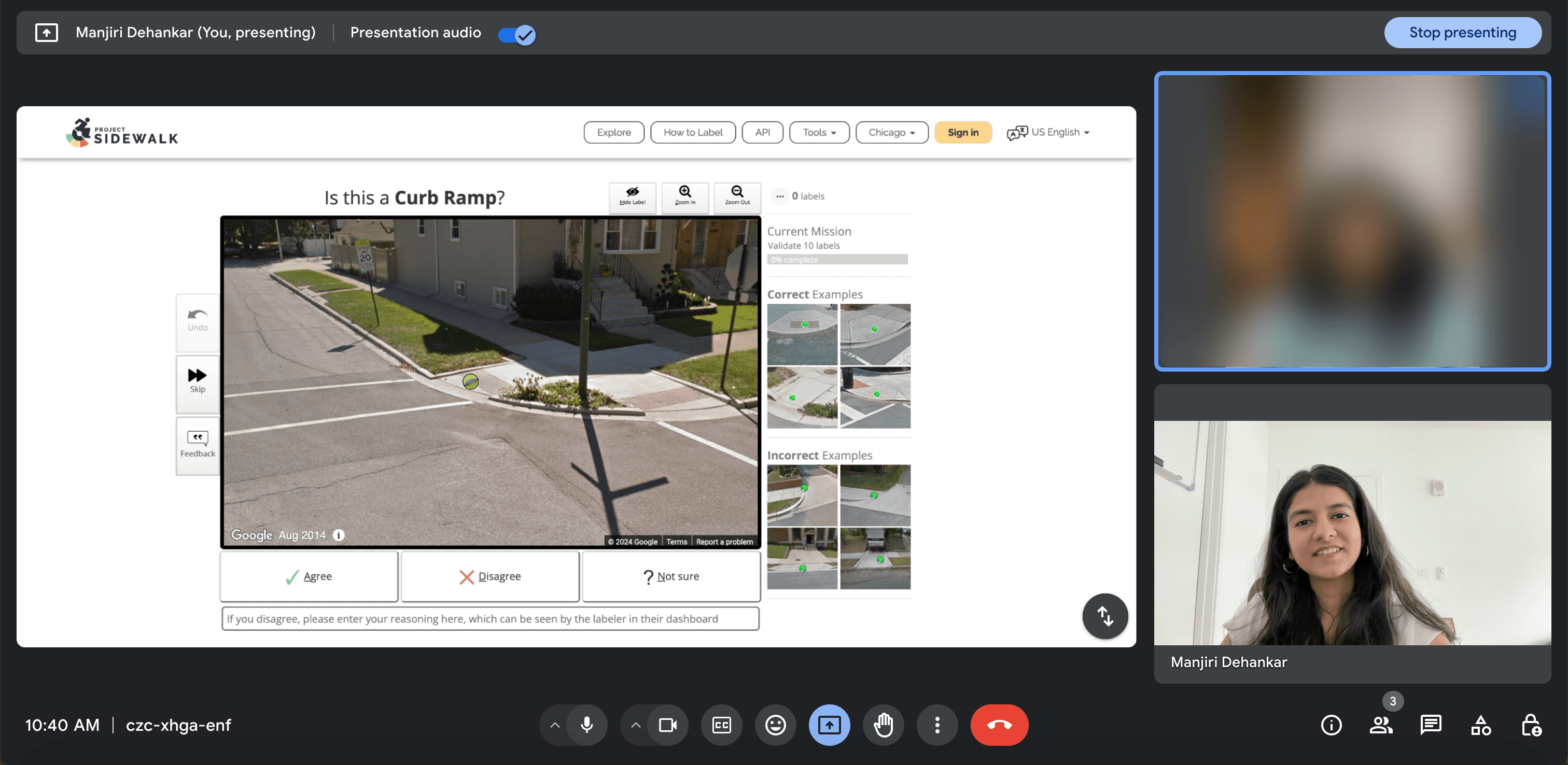Click the mission progress bar
This screenshot has height=765, width=1568.
tap(837, 259)
